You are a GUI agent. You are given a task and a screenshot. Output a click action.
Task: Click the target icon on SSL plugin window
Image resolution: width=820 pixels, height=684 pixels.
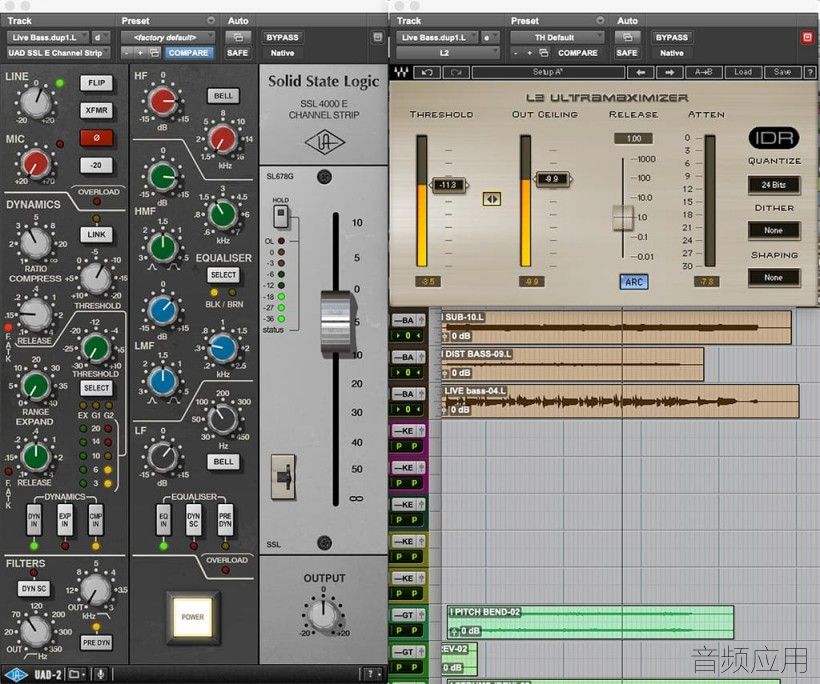click(x=378, y=37)
